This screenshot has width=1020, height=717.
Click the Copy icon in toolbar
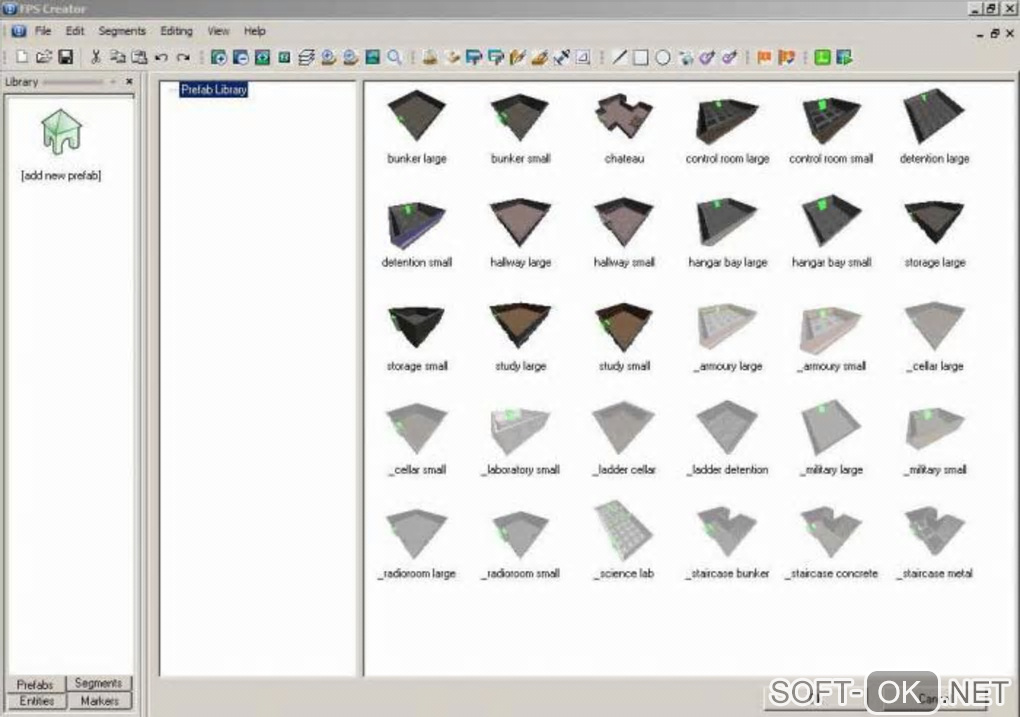pyautogui.click(x=118, y=57)
